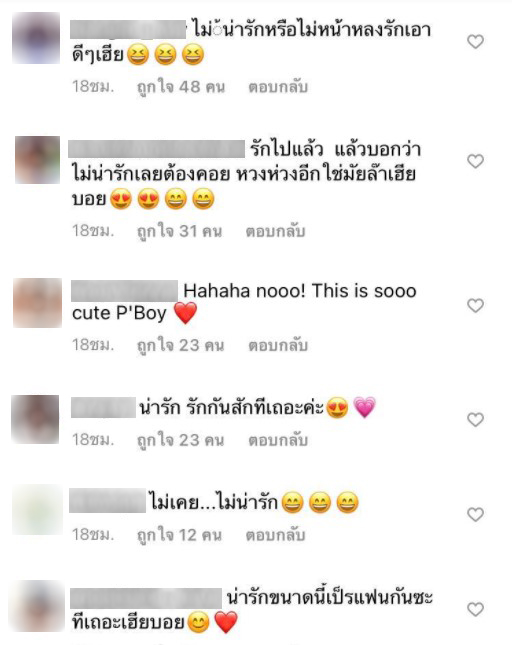Reply (ตอบกลับ) to the 31-likes comment
This screenshot has height=645, width=512.
tap(275, 231)
